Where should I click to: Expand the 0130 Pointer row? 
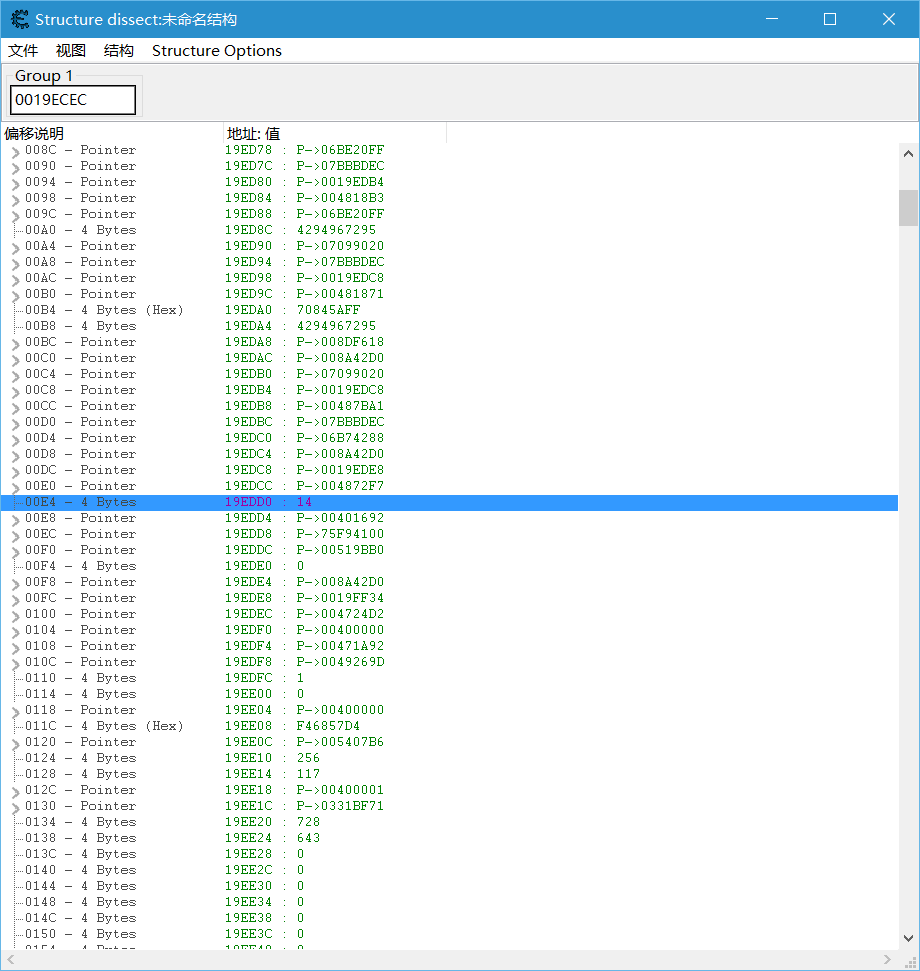[15, 808]
